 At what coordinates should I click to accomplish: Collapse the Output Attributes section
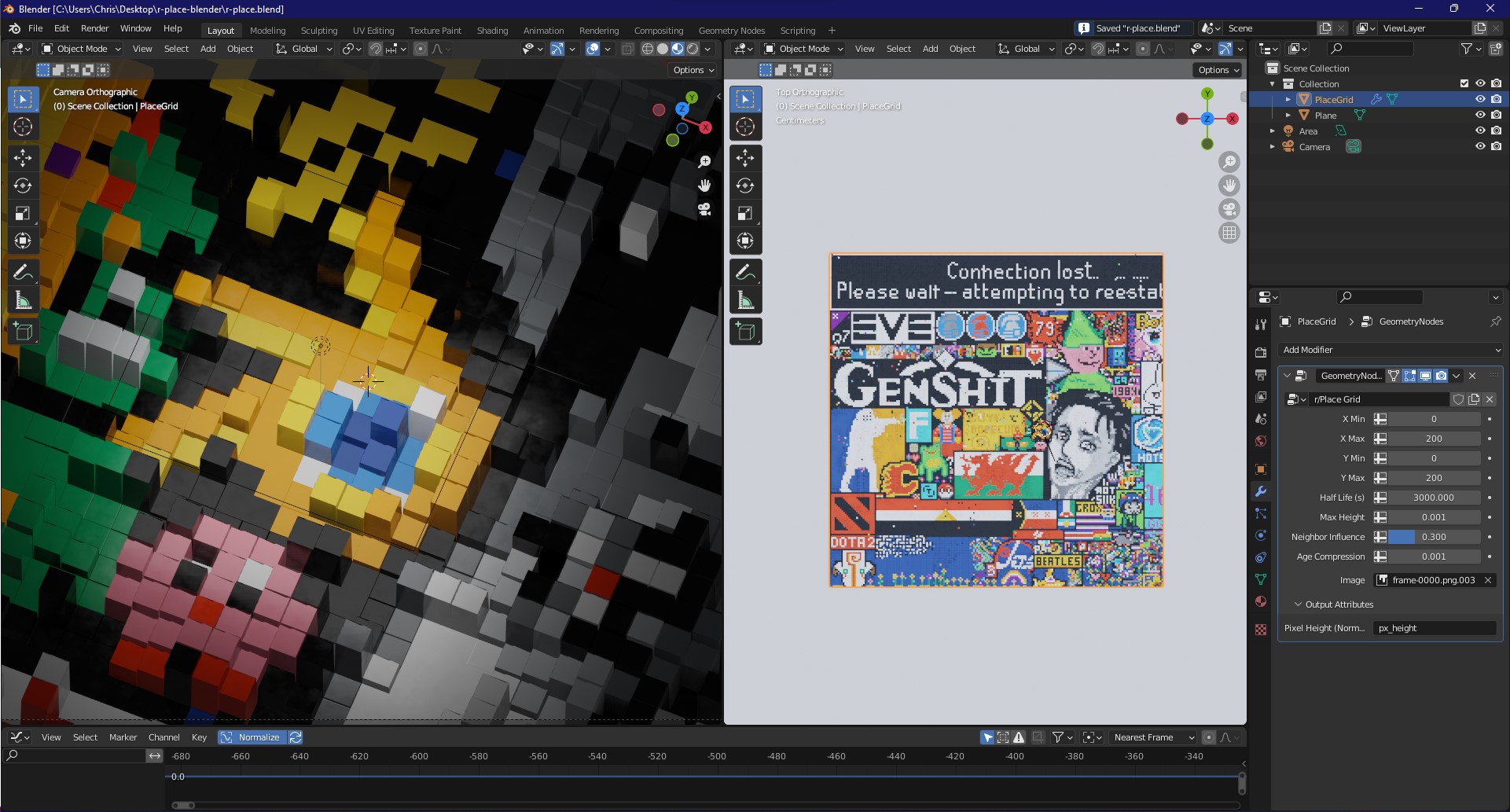[x=1299, y=604]
